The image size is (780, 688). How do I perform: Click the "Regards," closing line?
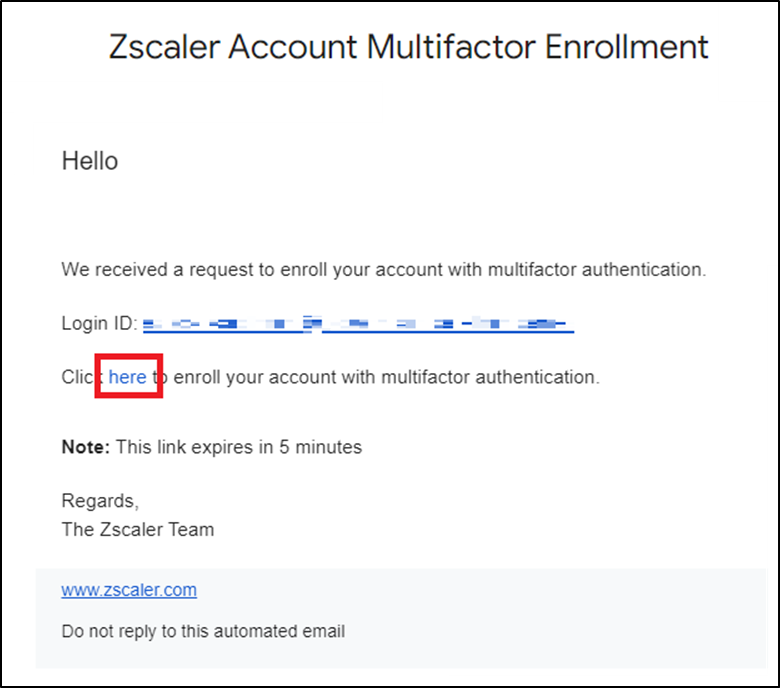pyautogui.click(x=100, y=501)
